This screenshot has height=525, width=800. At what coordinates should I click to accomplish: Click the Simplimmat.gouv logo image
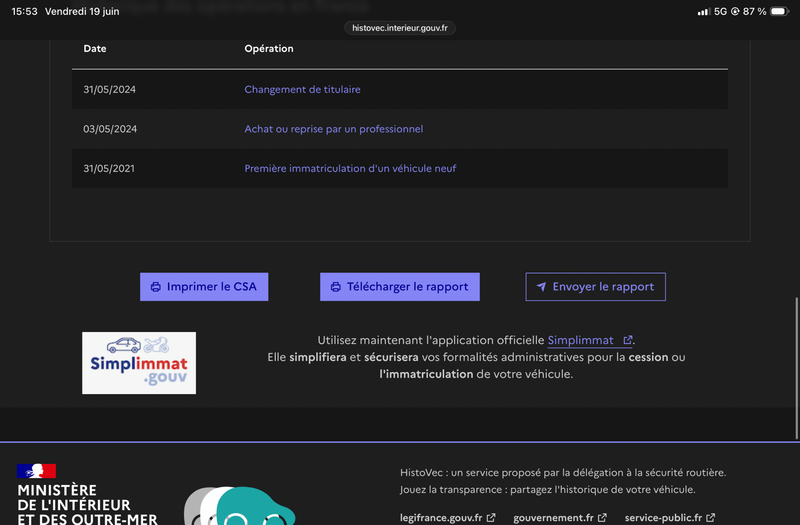pyautogui.click(x=139, y=363)
